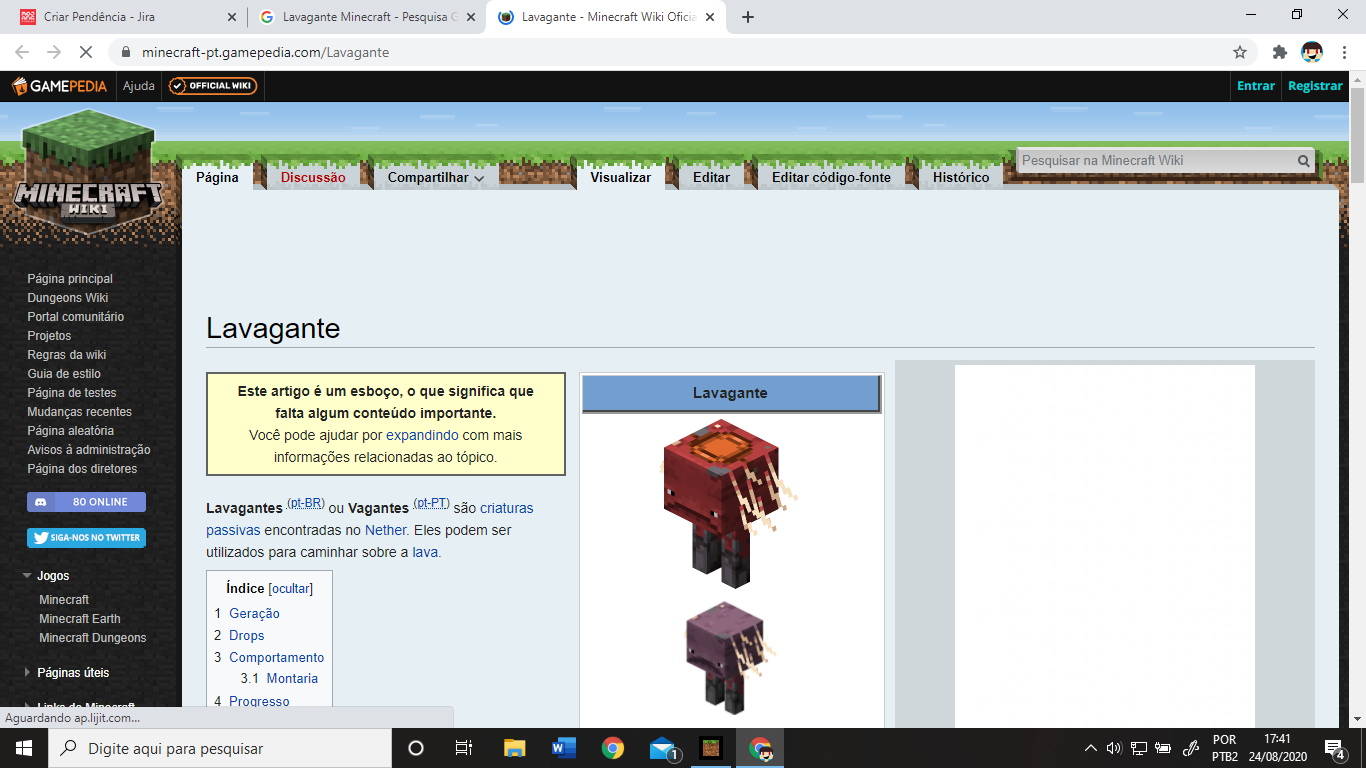Open the Mail app on taskbar
The width and height of the screenshot is (1366, 768).
662,748
